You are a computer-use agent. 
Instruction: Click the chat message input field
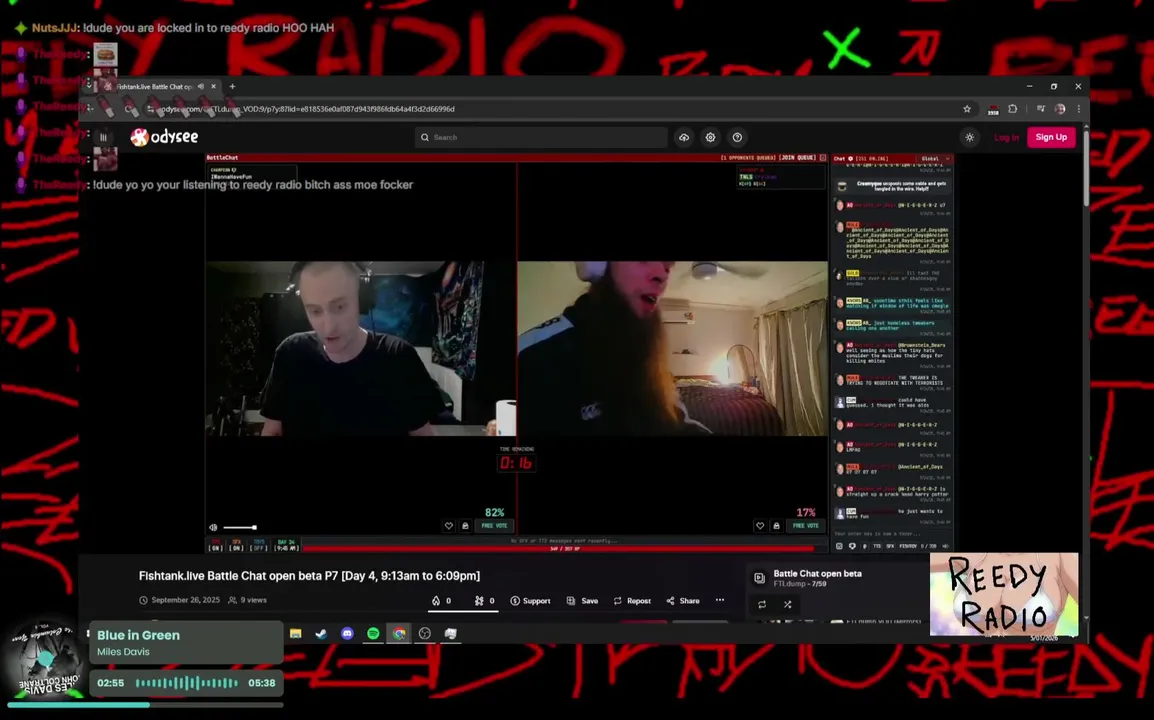pyautogui.click(x=892, y=534)
